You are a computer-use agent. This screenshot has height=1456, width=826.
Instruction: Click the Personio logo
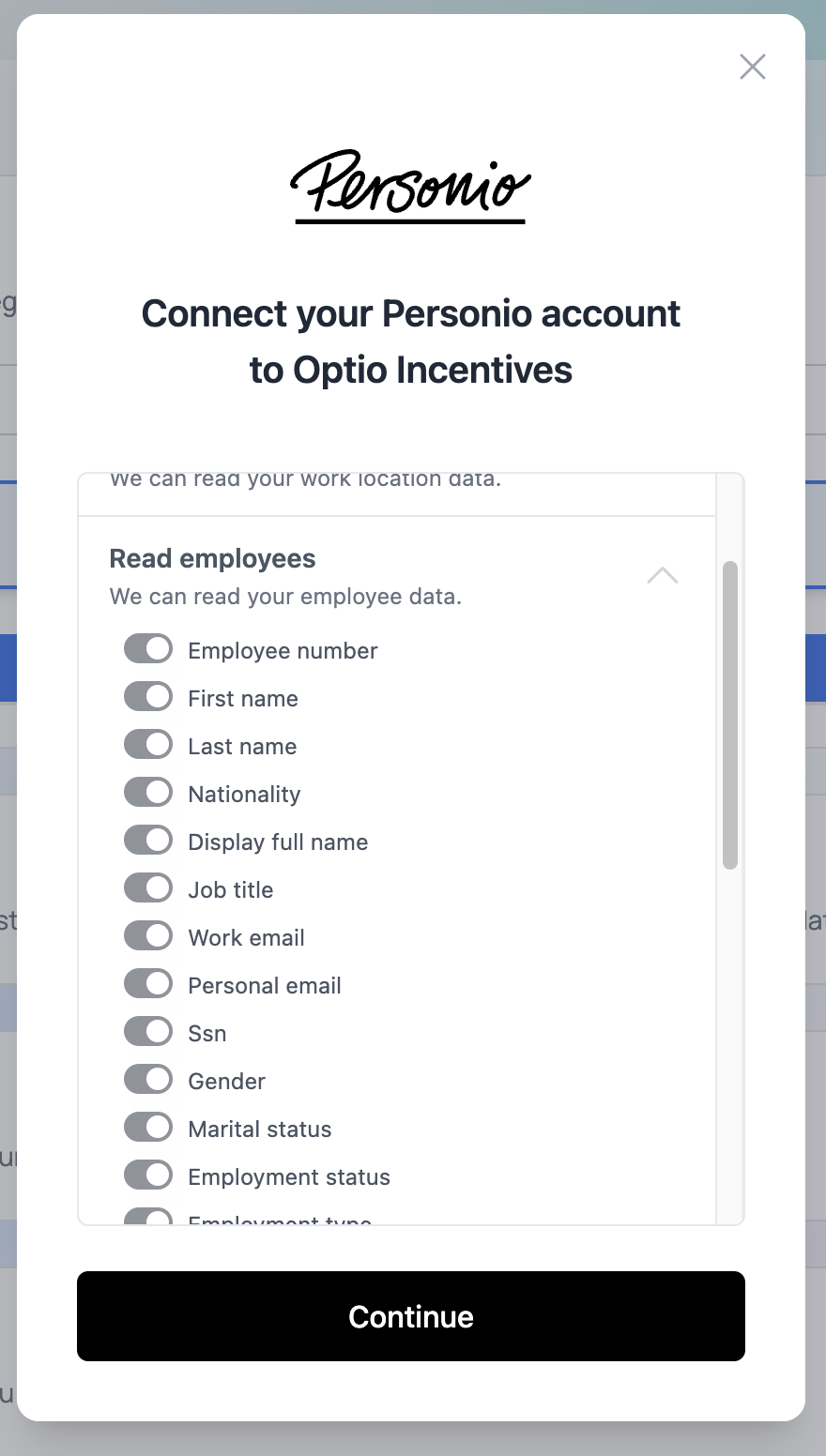[410, 186]
